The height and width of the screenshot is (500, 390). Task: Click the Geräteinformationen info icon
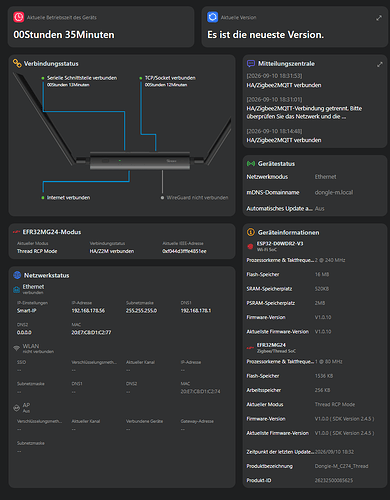coord(251,232)
